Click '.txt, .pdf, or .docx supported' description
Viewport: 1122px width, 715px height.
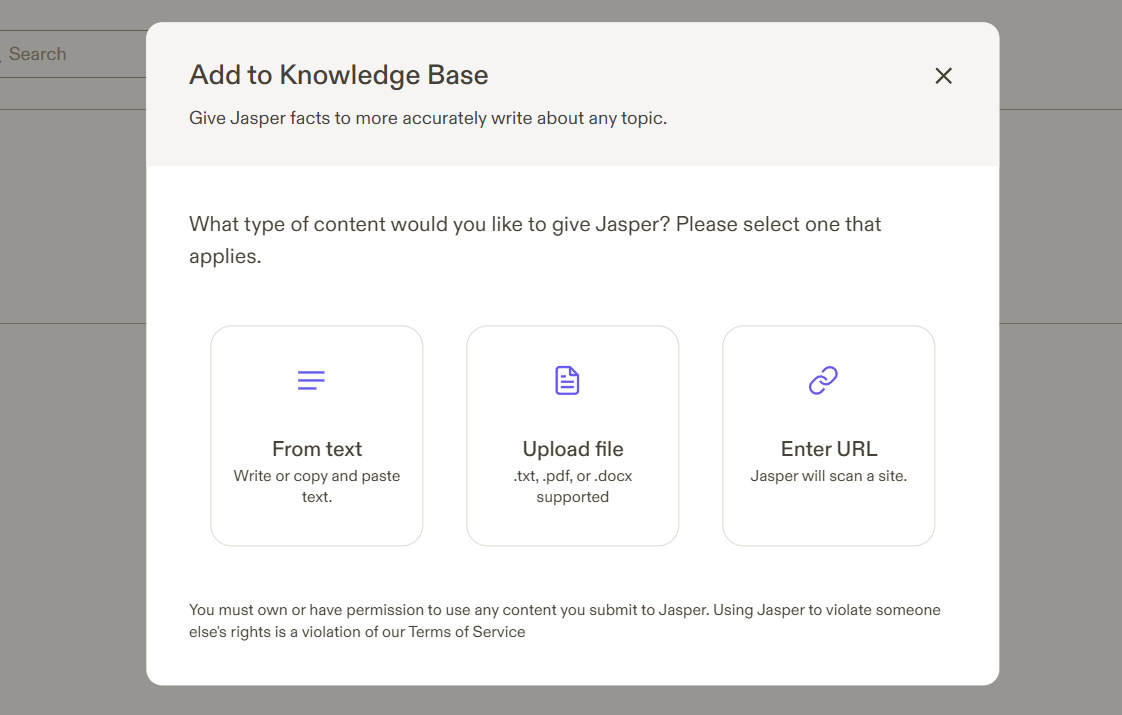(572, 486)
